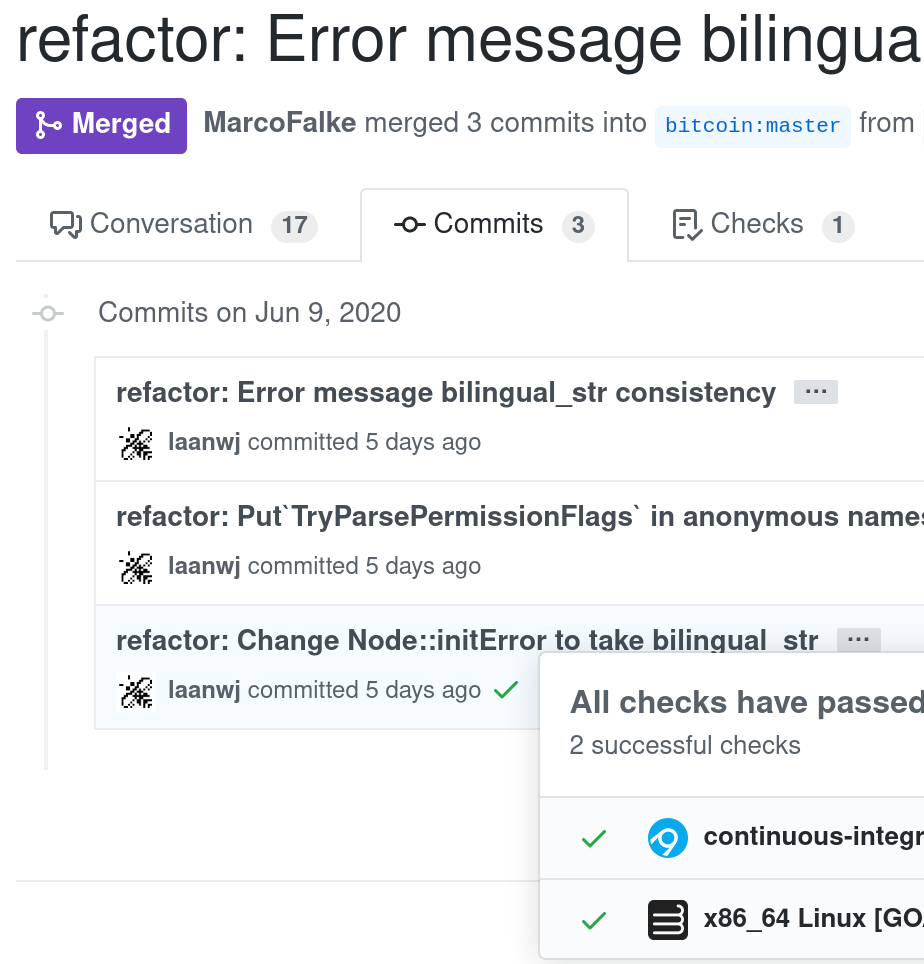The image size is (924, 964).
Task: Open the Conversation tab
Action: click(183, 224)
